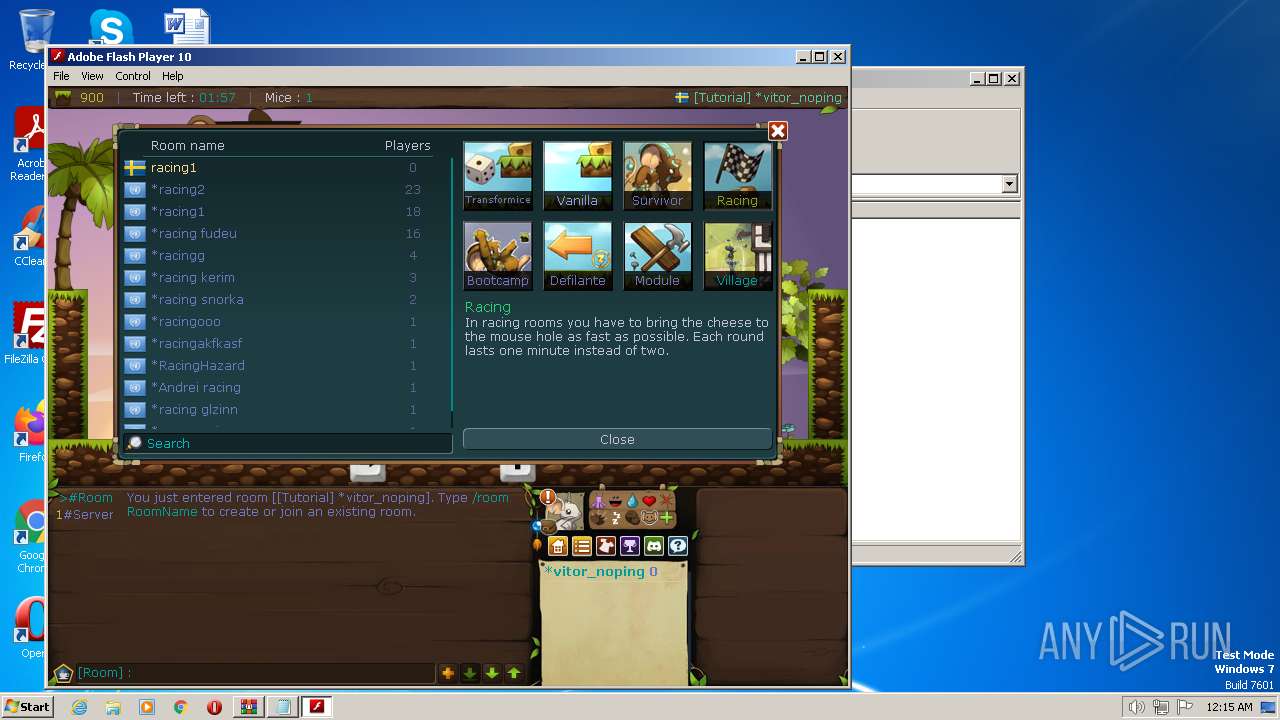1280x720 pixels.
Task: Click the cry teardrop emote icon
Action: coord(632,501)
